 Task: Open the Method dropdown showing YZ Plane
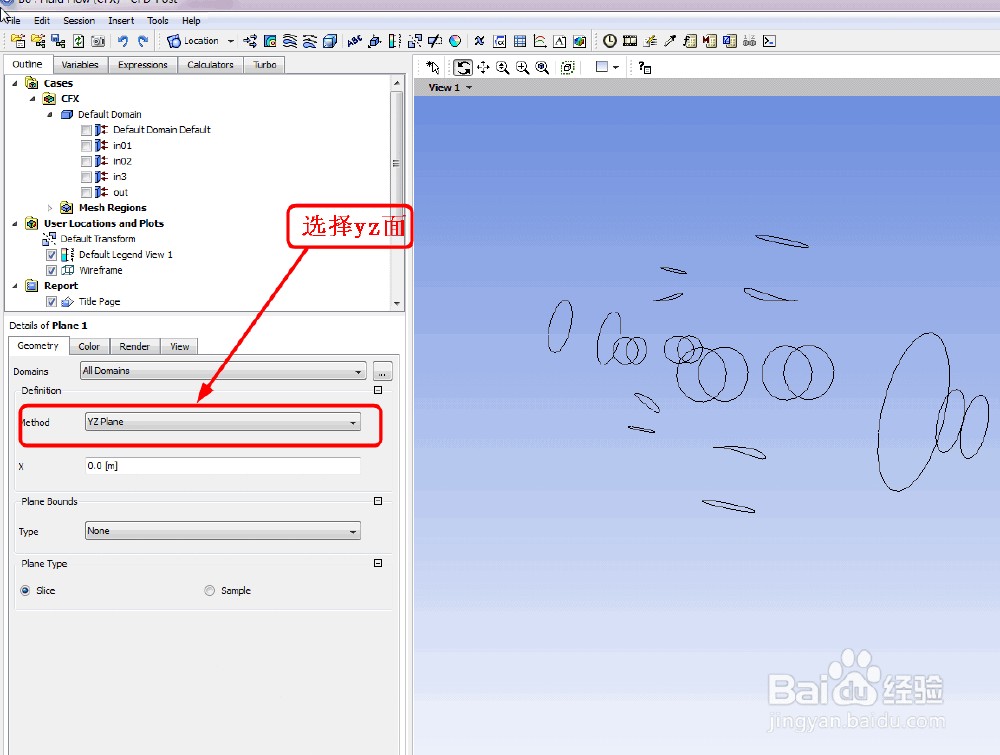coord(223,422)
